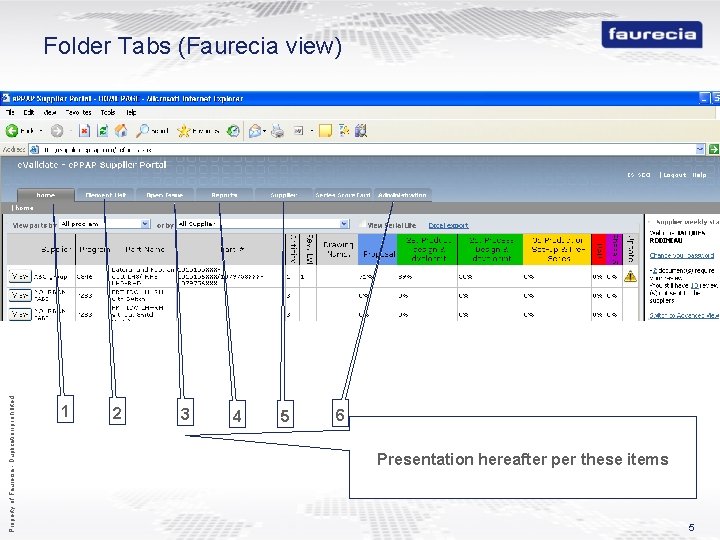Click the Mail envelope icon
The width and height of the screenshot is (720, 540).
pos(254,131)
